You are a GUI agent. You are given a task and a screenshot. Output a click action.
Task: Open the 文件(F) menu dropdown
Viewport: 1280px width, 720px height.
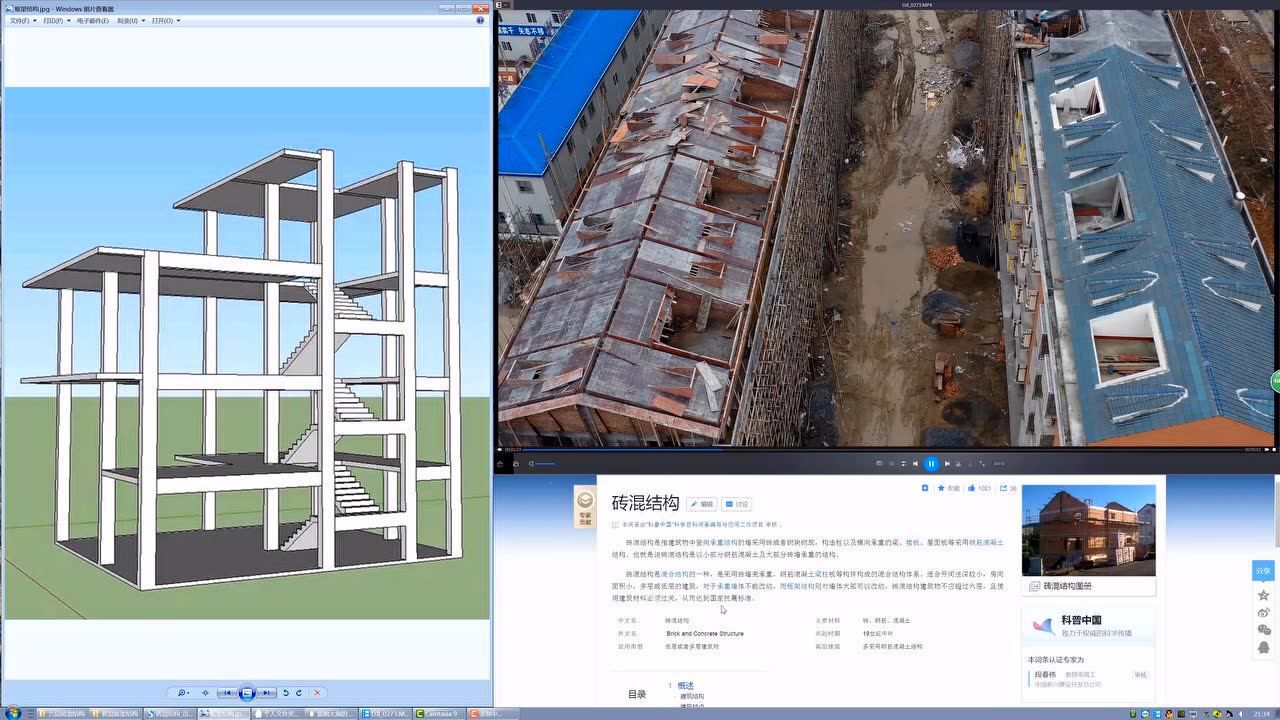click(21, 20)
